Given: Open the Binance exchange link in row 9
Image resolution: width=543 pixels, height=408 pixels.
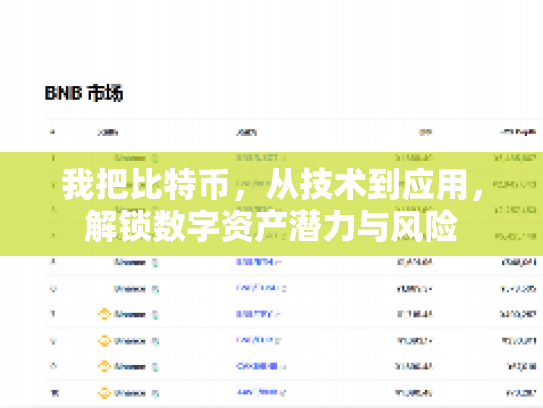Looking at the screenshot, I should click(130, 366).
